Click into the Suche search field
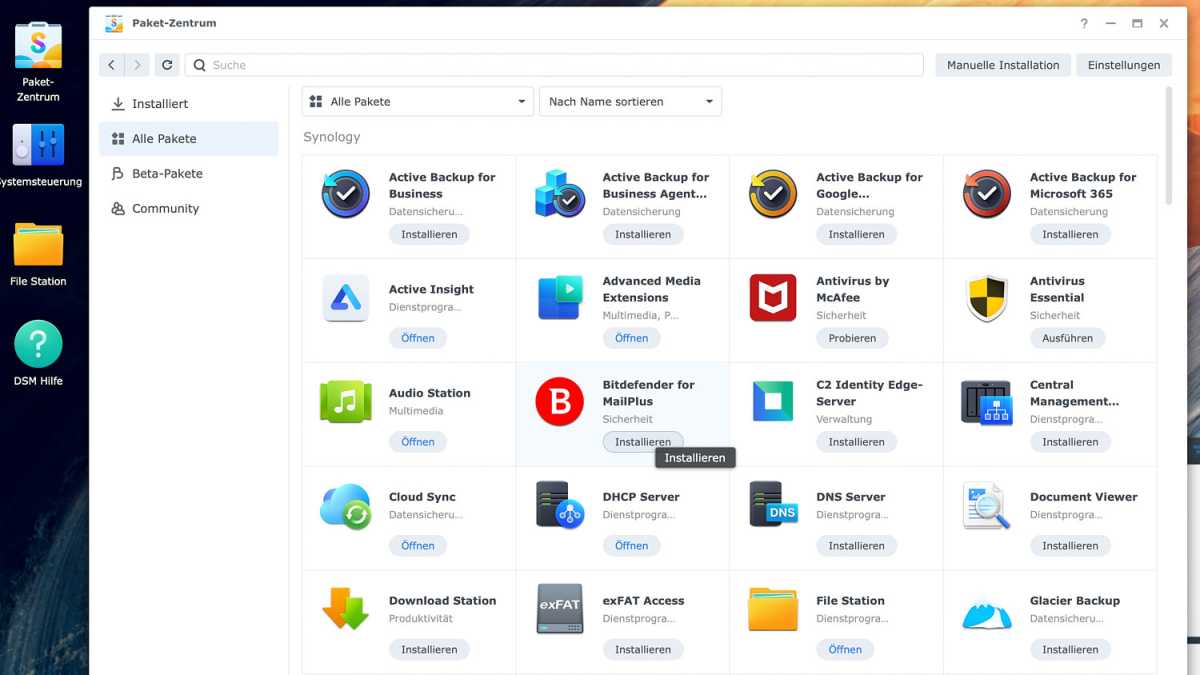 point(554,65)
